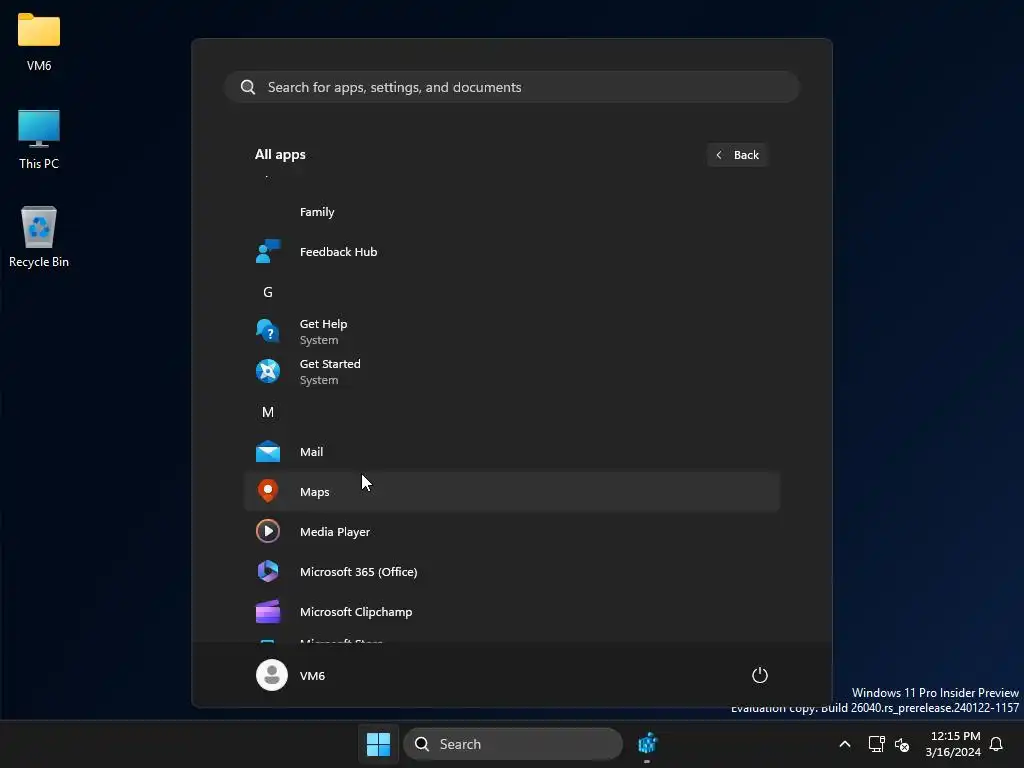Select This PC desktop icon

(x=39, y=139)
